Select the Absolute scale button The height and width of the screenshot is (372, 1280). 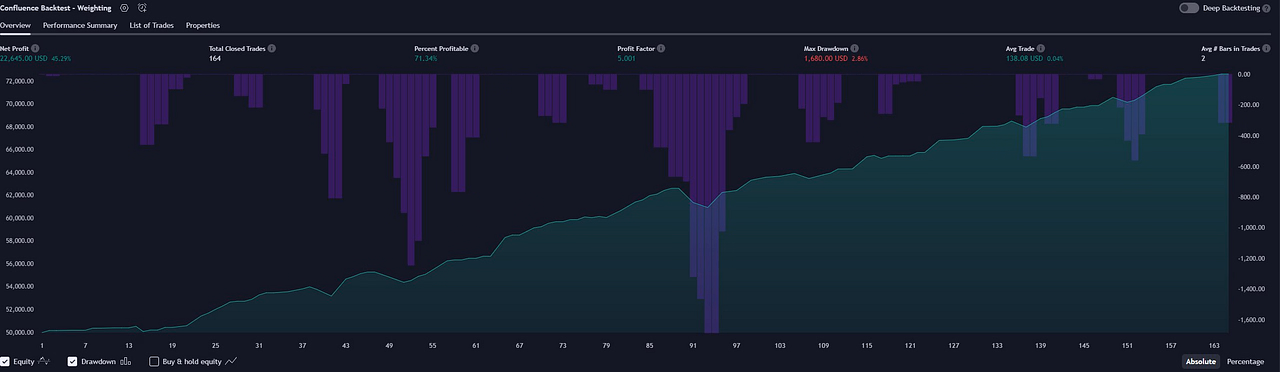1201,361
